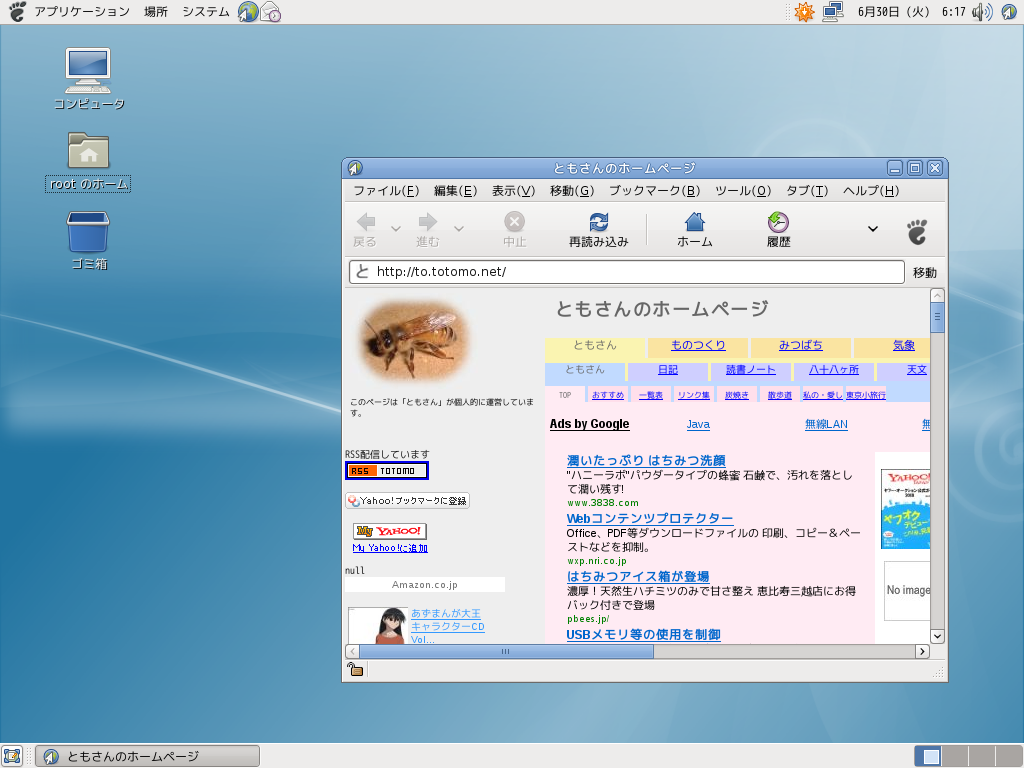Click the network monitor icon in top panel
This screenshot has height=768, width=1024.
[833, 12]
